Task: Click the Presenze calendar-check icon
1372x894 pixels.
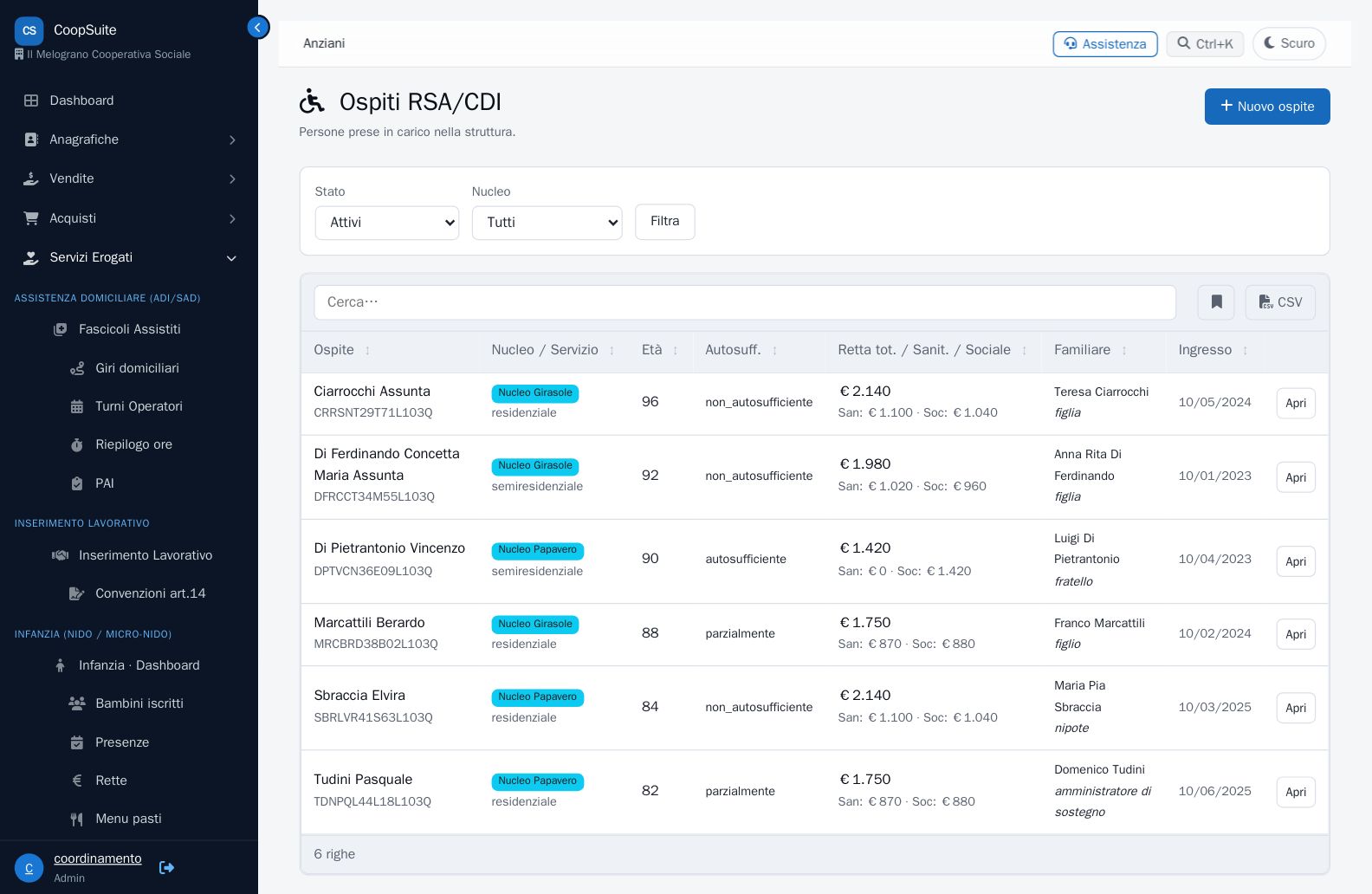Action: click(77, 742)
